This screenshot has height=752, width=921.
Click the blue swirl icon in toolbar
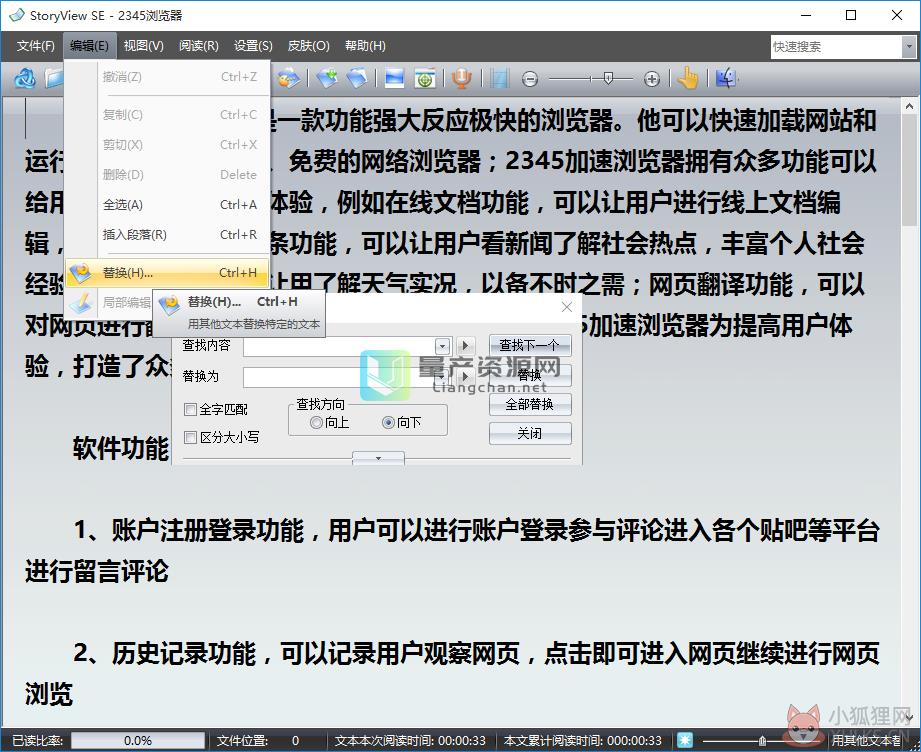tap(25, 78)
